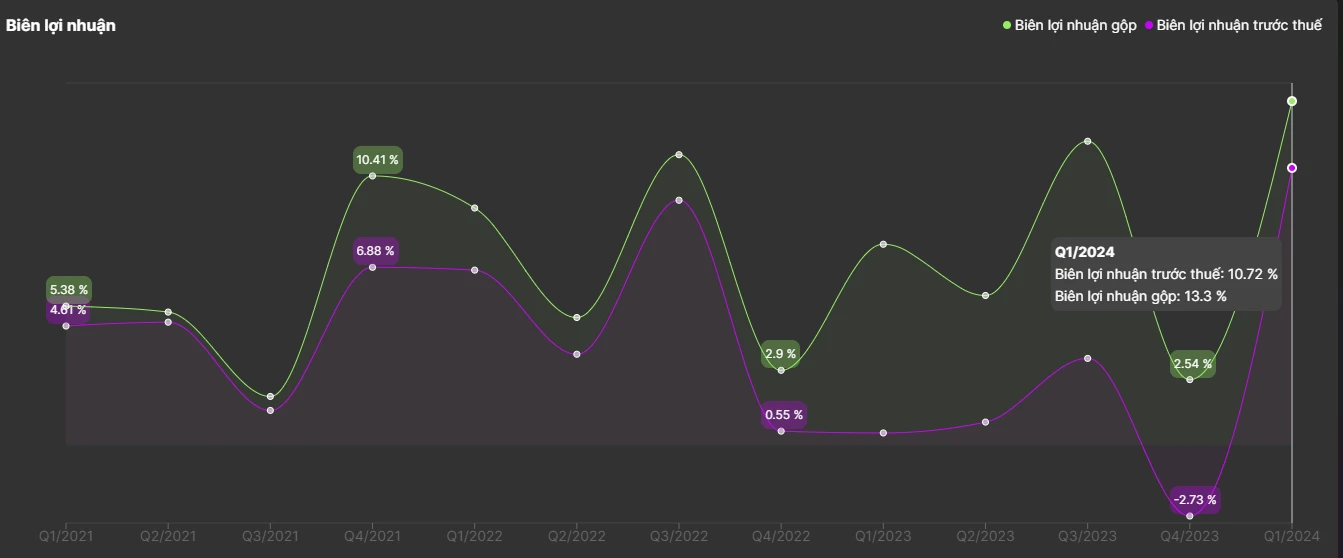The width and height of the screenshot is (1343, 558).
Task: Click the Q1/2024 tooltip box
Action: [1166, 274]
